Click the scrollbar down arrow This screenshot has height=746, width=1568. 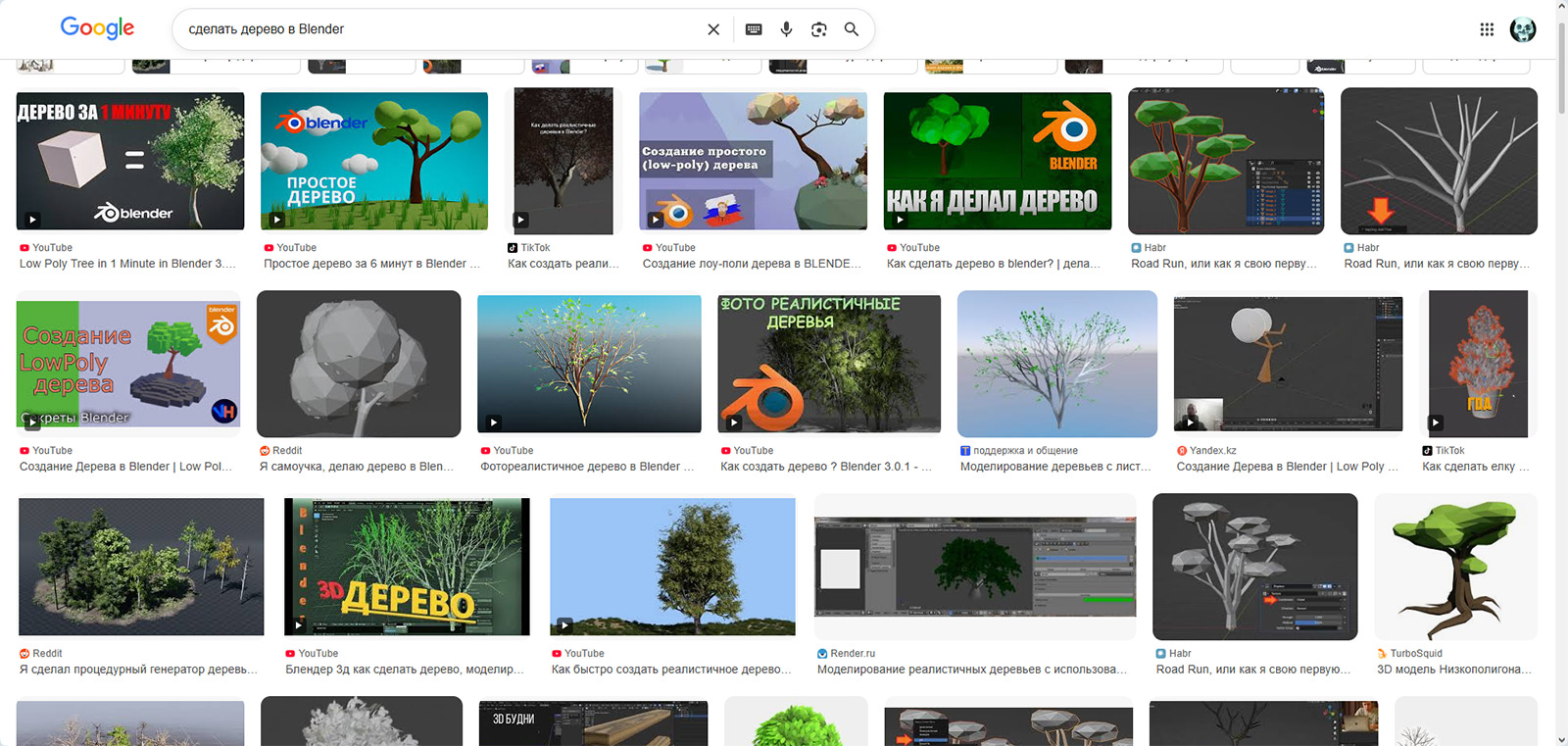click(1561, 739)
